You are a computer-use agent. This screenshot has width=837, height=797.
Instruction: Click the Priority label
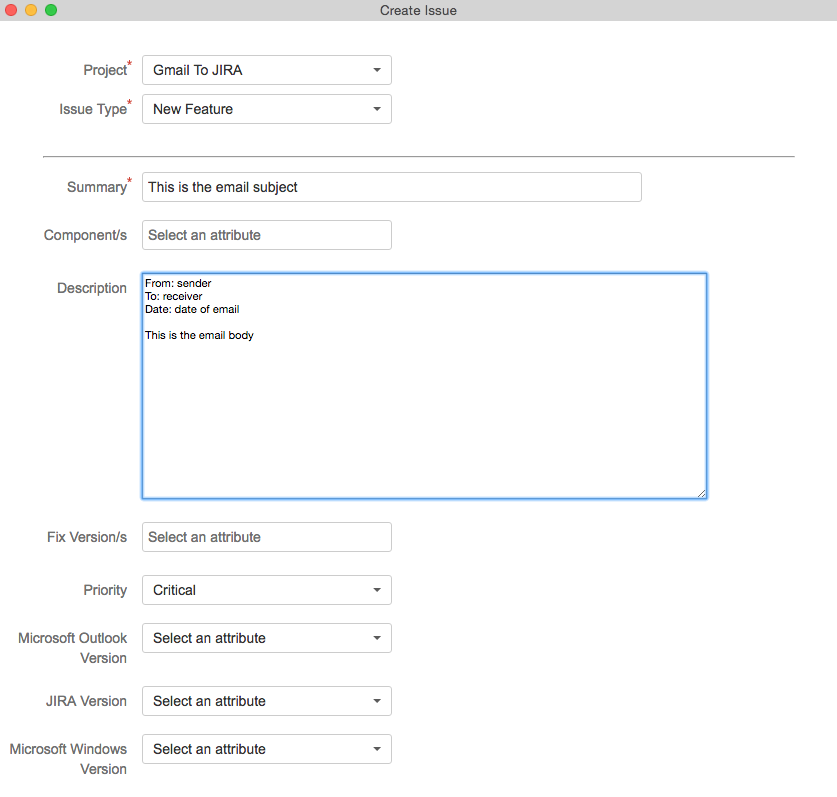click(x=105, y=590)
